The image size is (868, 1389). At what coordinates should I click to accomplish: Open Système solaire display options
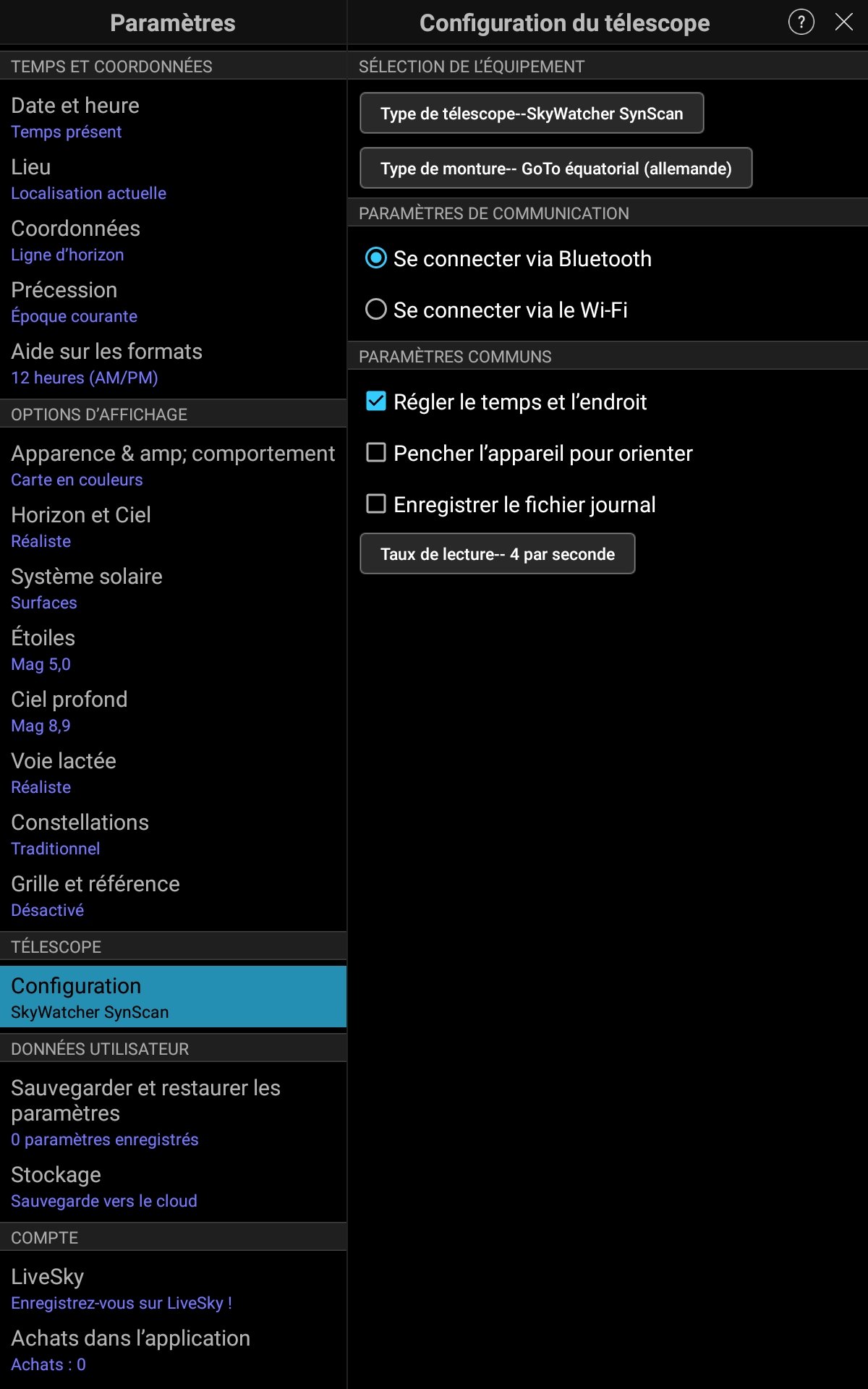(174, 588)
